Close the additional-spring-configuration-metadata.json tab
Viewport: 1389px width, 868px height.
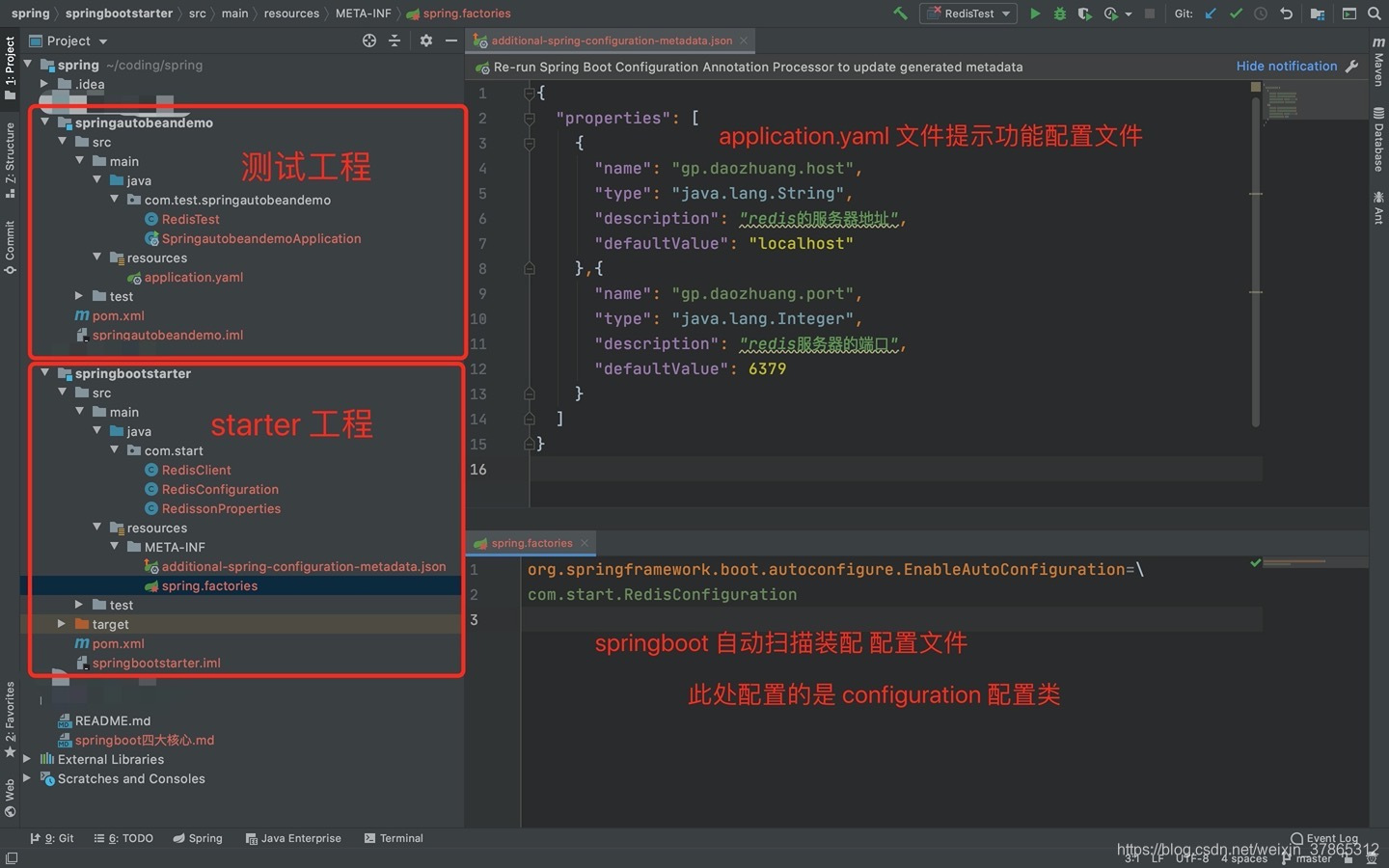(744, 41)
